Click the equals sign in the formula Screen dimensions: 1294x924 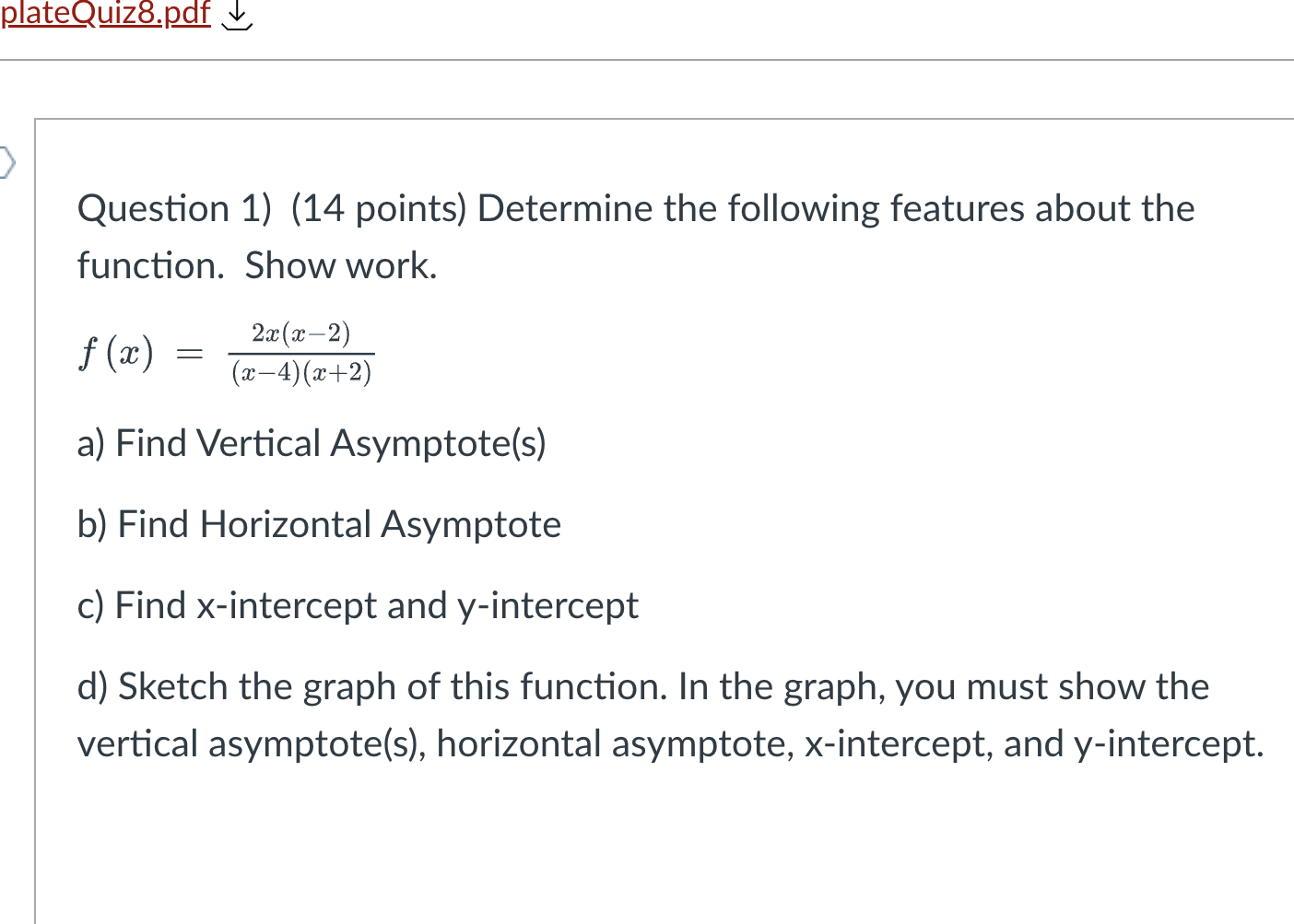189,353
